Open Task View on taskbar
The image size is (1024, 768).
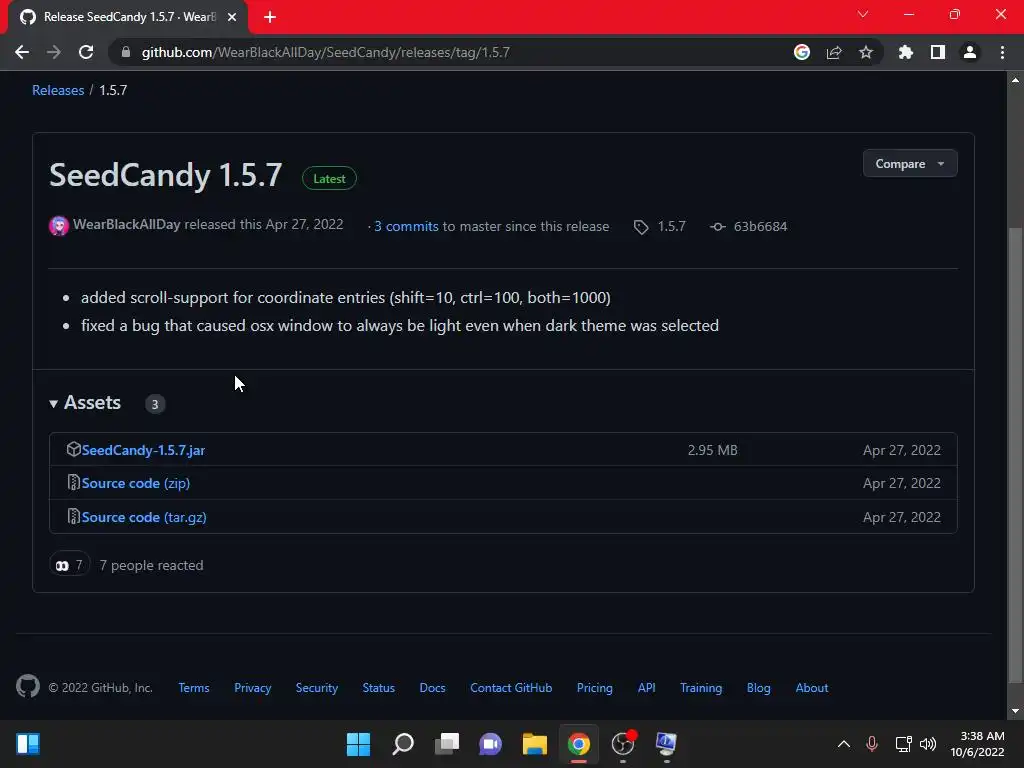click(447, 744)
